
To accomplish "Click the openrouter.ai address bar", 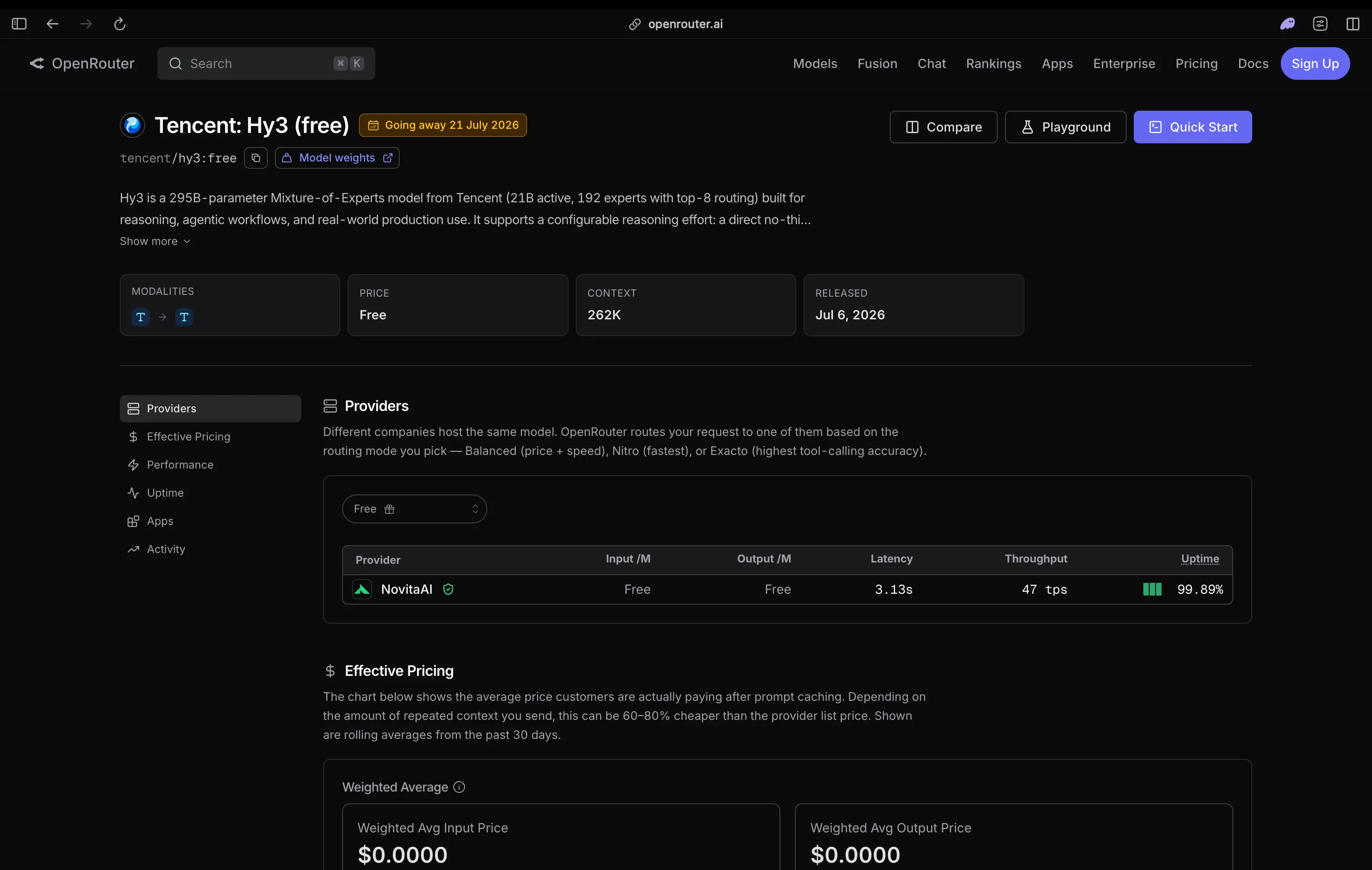I will 676,24.
